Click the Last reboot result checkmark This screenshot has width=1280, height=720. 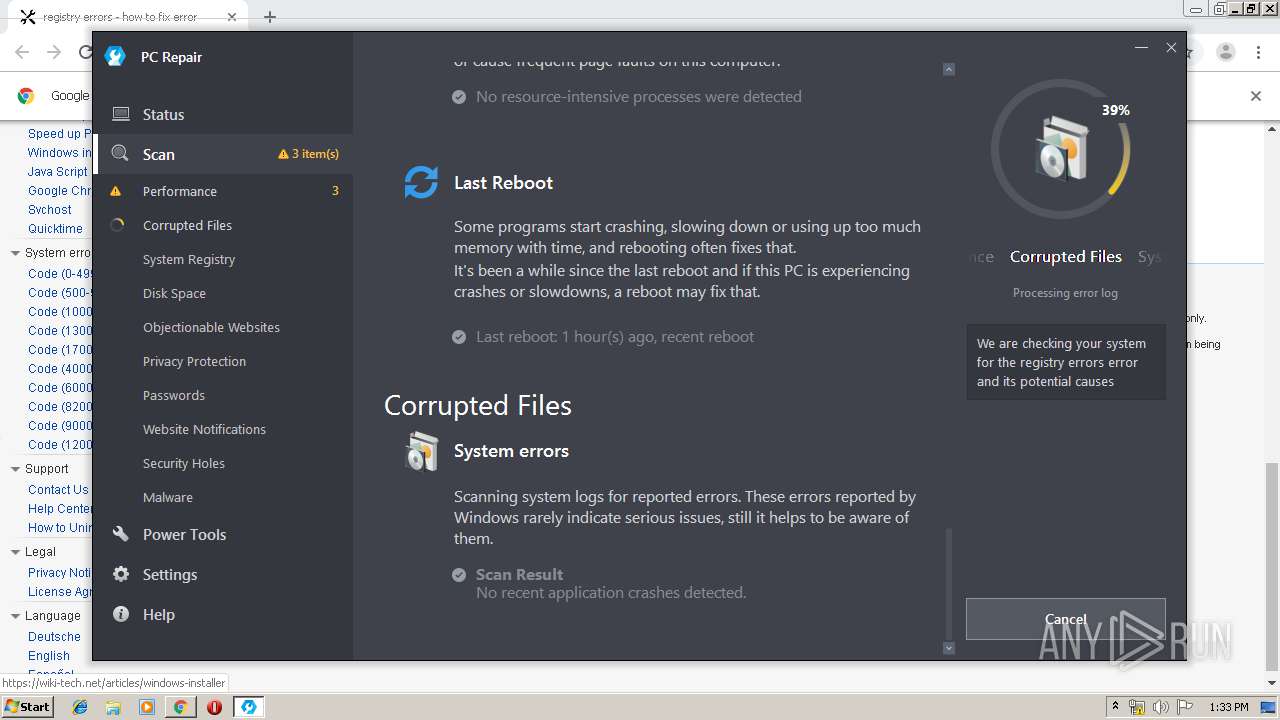click(459, 337)
